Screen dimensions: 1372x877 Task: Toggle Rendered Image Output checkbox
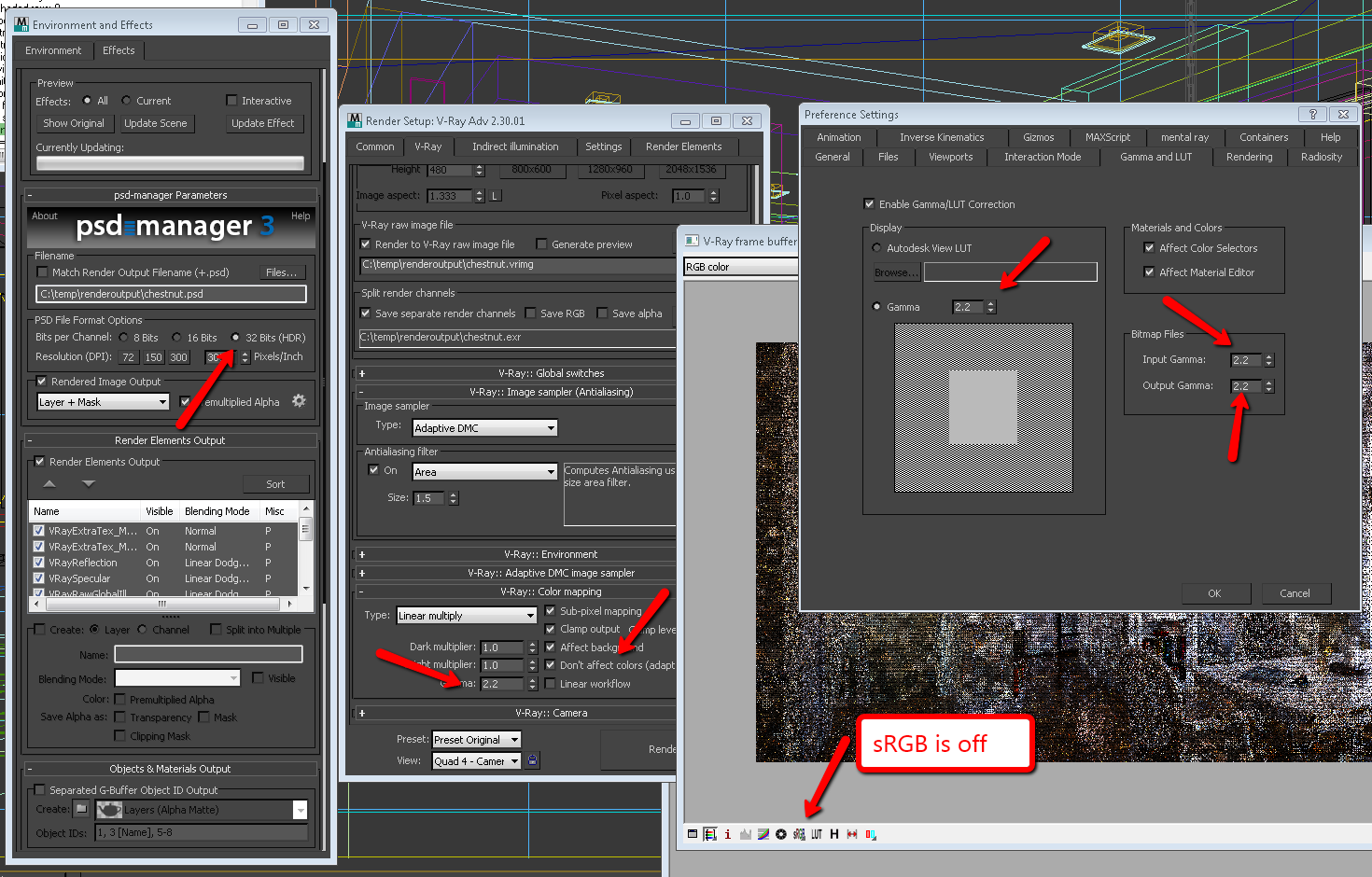click(41, 381)
